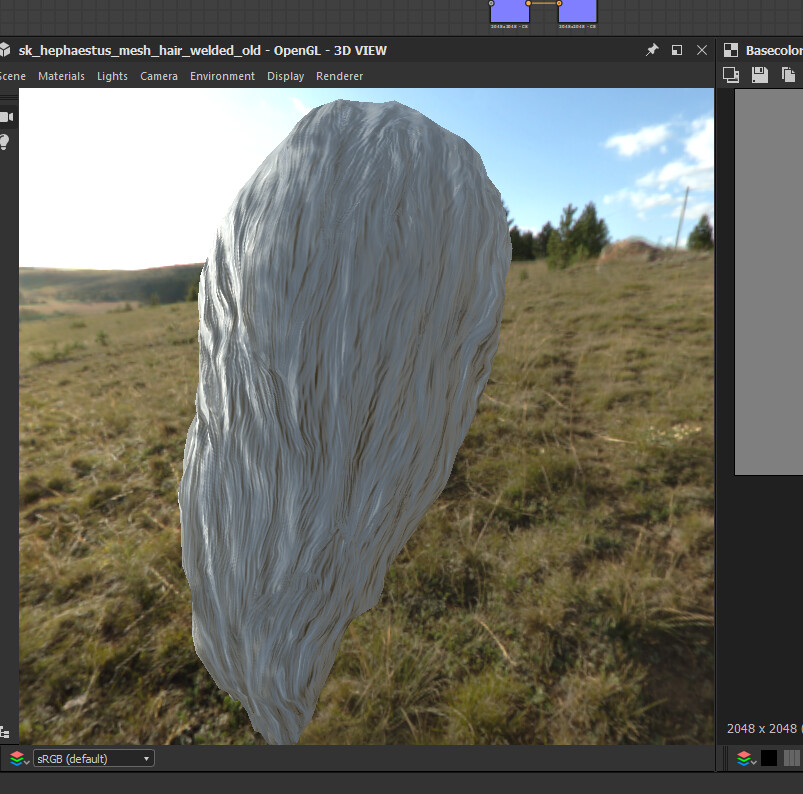Viewport: 803px width, 794px height.
Task: Open the color layers icon below 3D view
Action: (18, 759)
